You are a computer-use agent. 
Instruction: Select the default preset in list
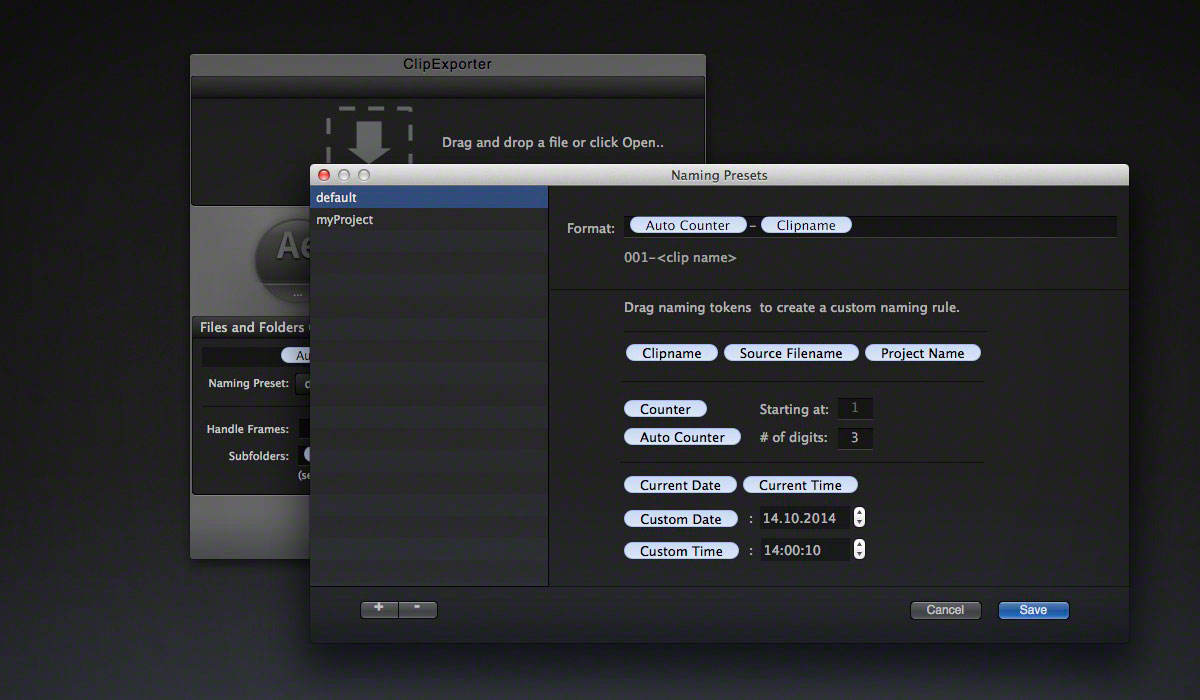point(429,197)
